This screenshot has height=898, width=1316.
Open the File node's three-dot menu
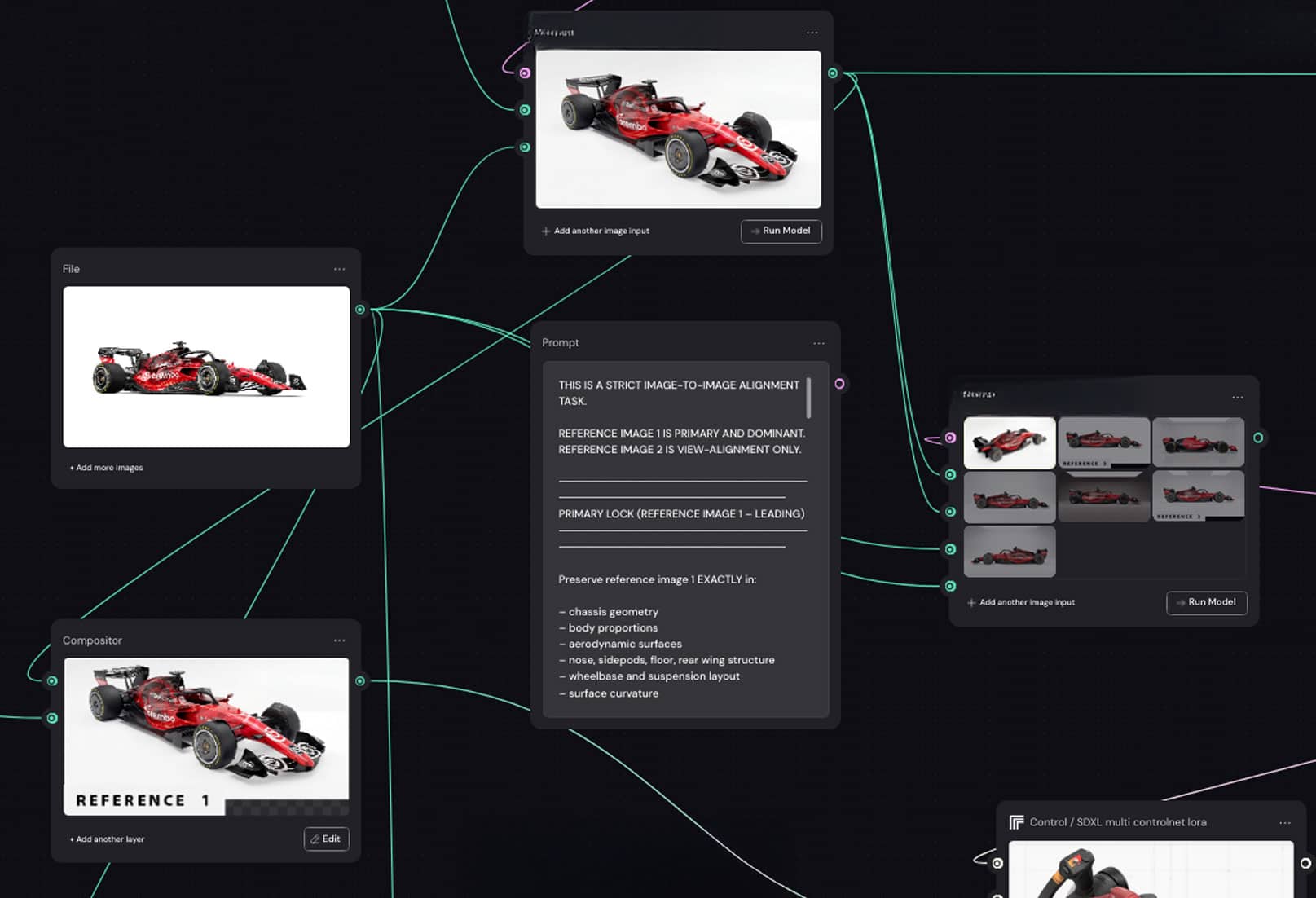[339, 269]
